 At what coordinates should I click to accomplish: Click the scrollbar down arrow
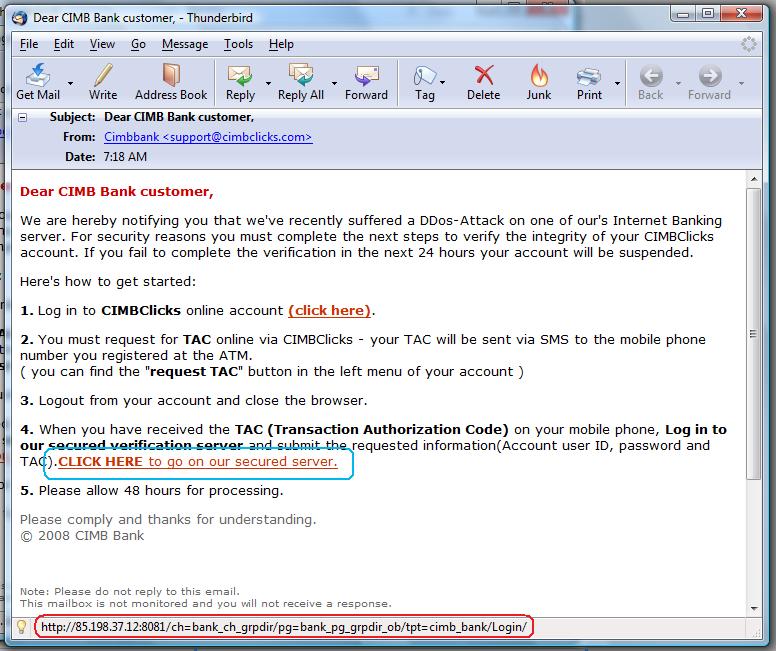tap(754, 608)
